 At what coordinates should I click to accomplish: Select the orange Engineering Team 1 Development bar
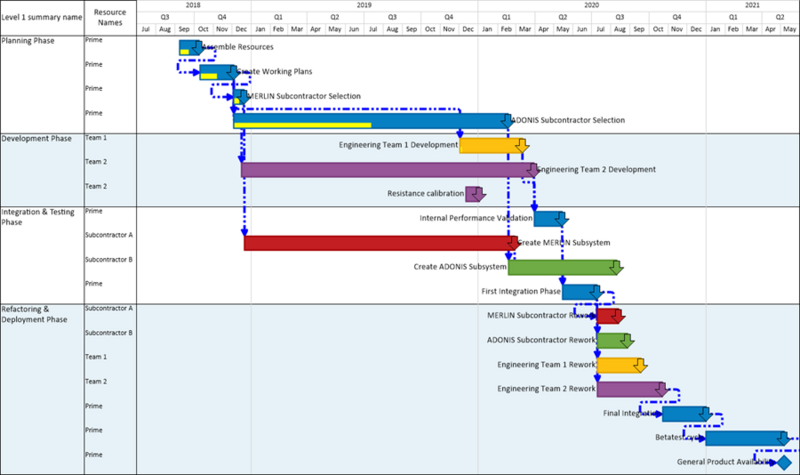pyautogui.click(x=491, y=145)
